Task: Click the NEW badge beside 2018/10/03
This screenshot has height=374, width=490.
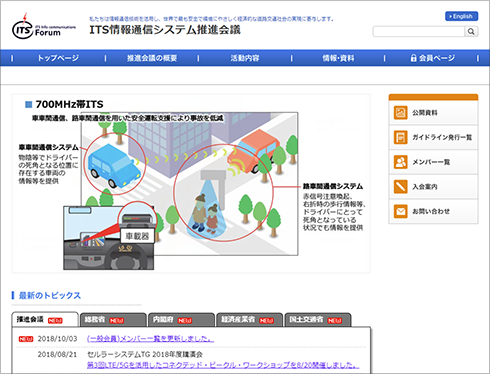Action: (26, 339)
